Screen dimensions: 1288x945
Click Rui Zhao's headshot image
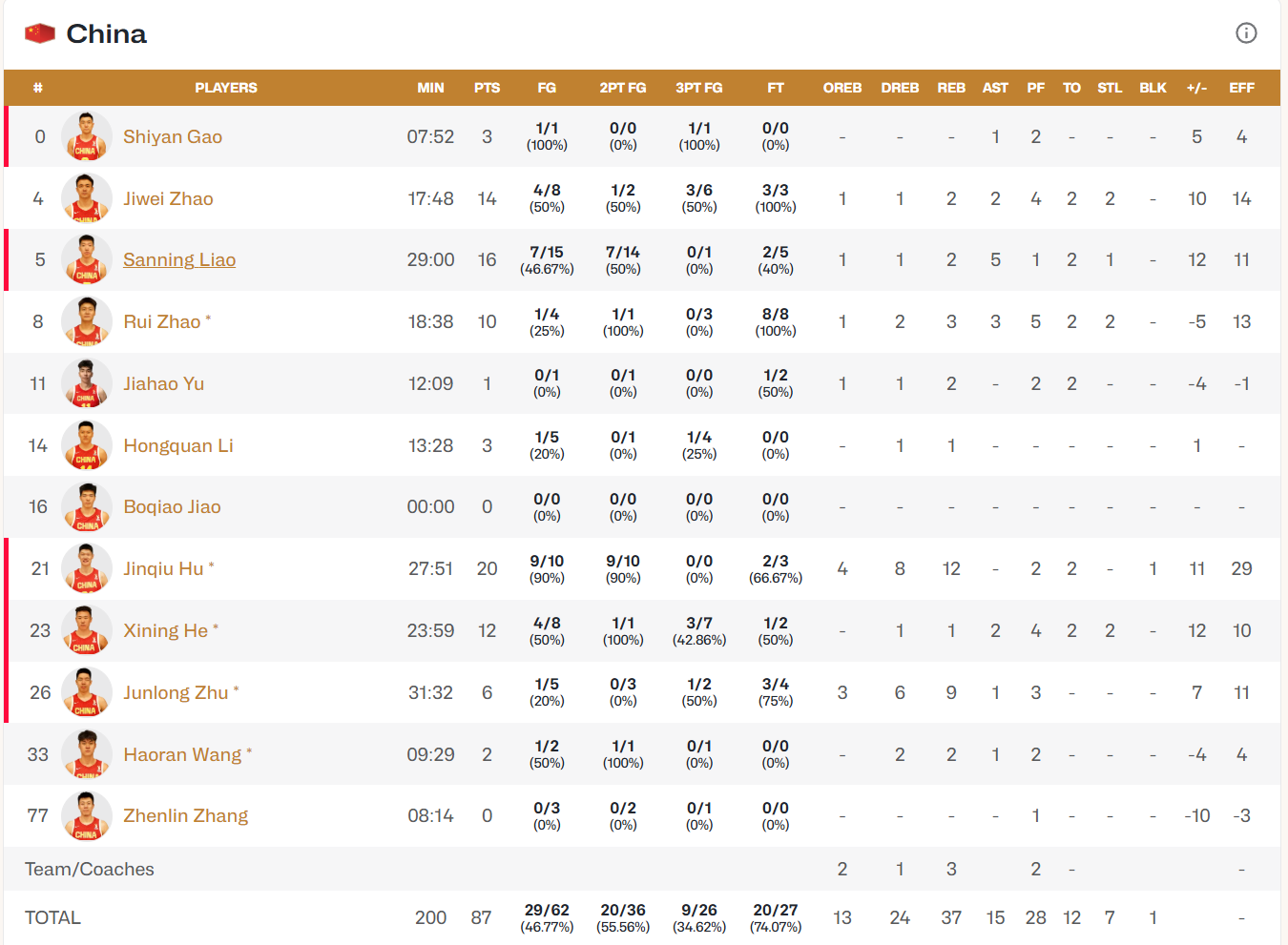click(87, 321)
